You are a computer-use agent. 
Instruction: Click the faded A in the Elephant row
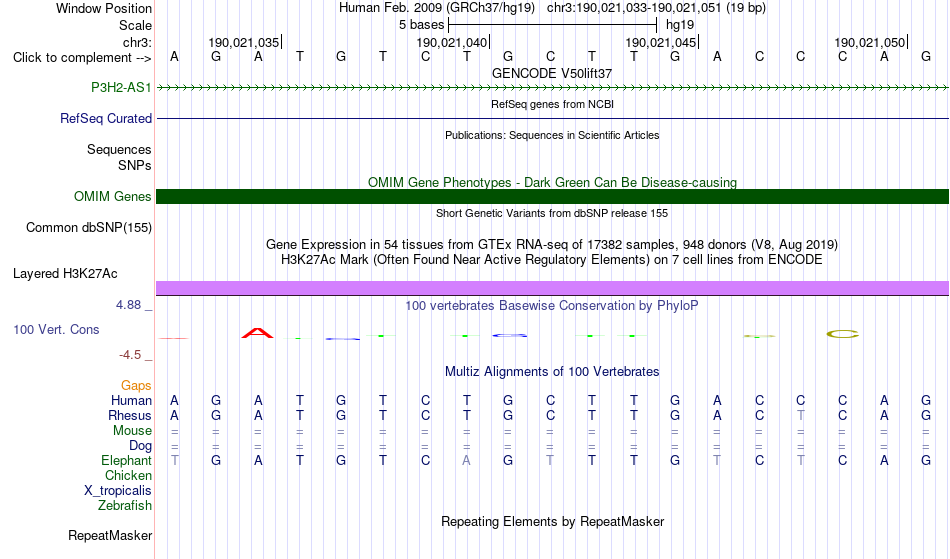click(x=466, y=461)
